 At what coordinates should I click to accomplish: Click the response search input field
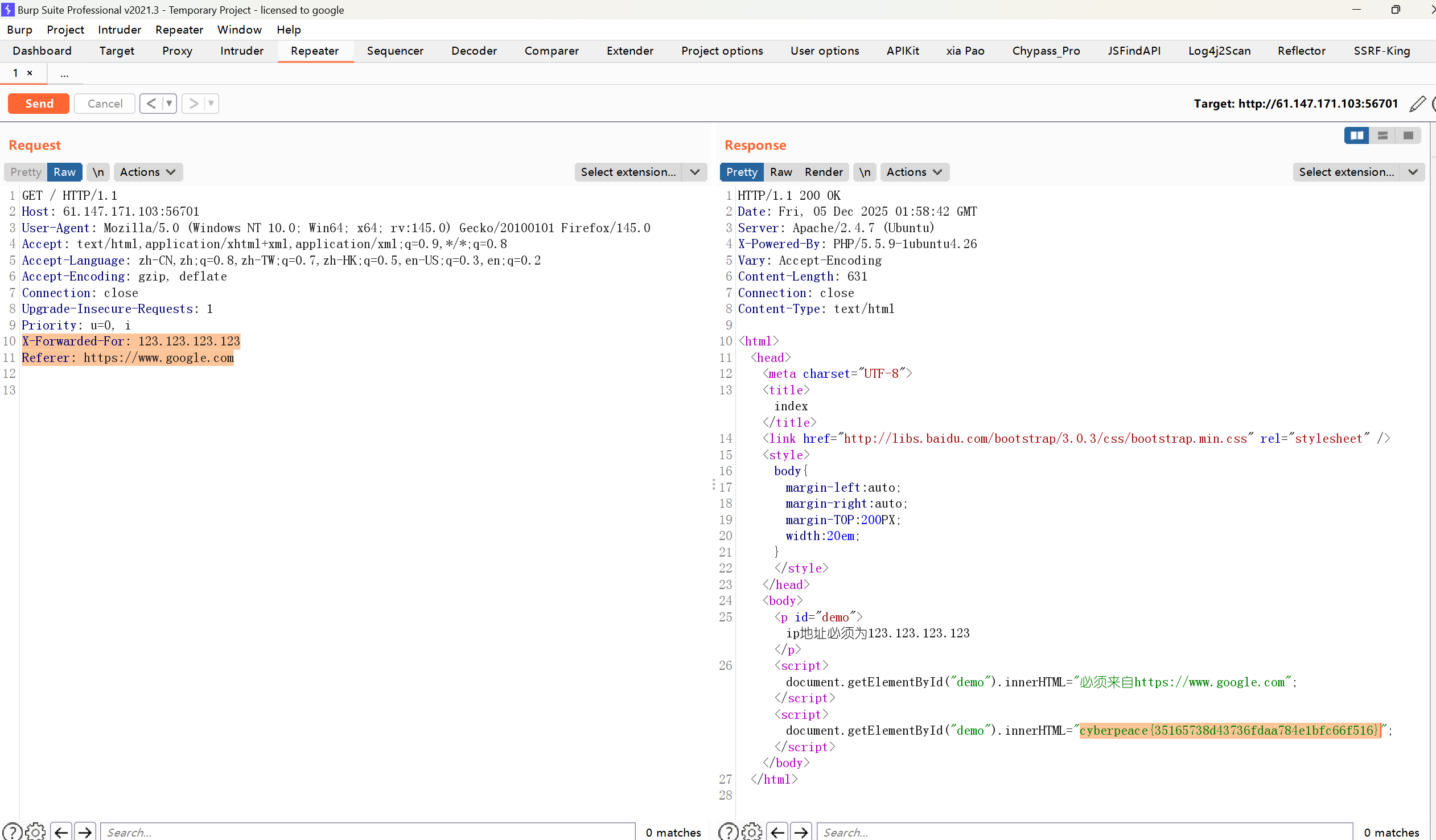click(x=1084, y=831)
